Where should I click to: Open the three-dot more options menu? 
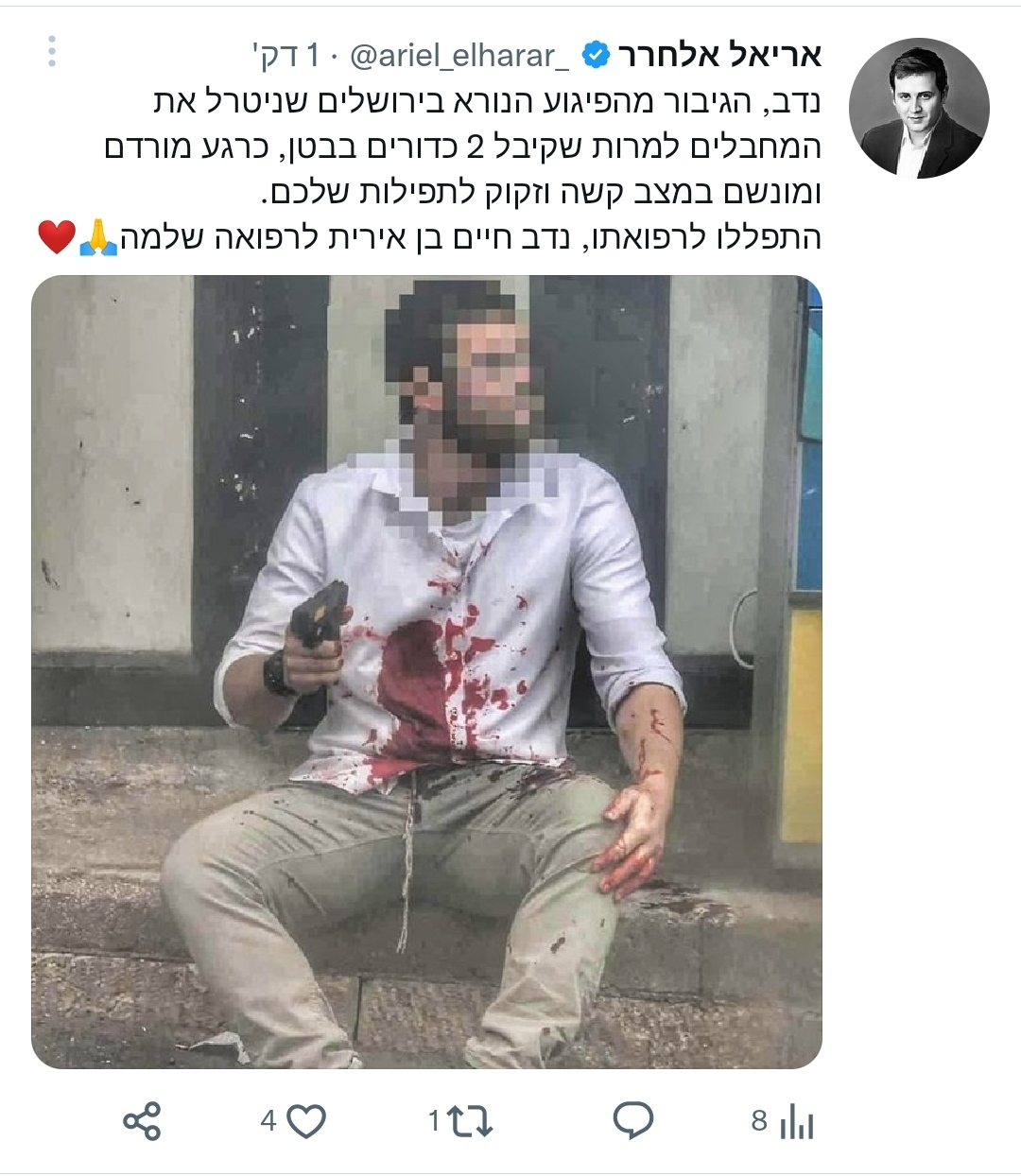coord(52,52)
